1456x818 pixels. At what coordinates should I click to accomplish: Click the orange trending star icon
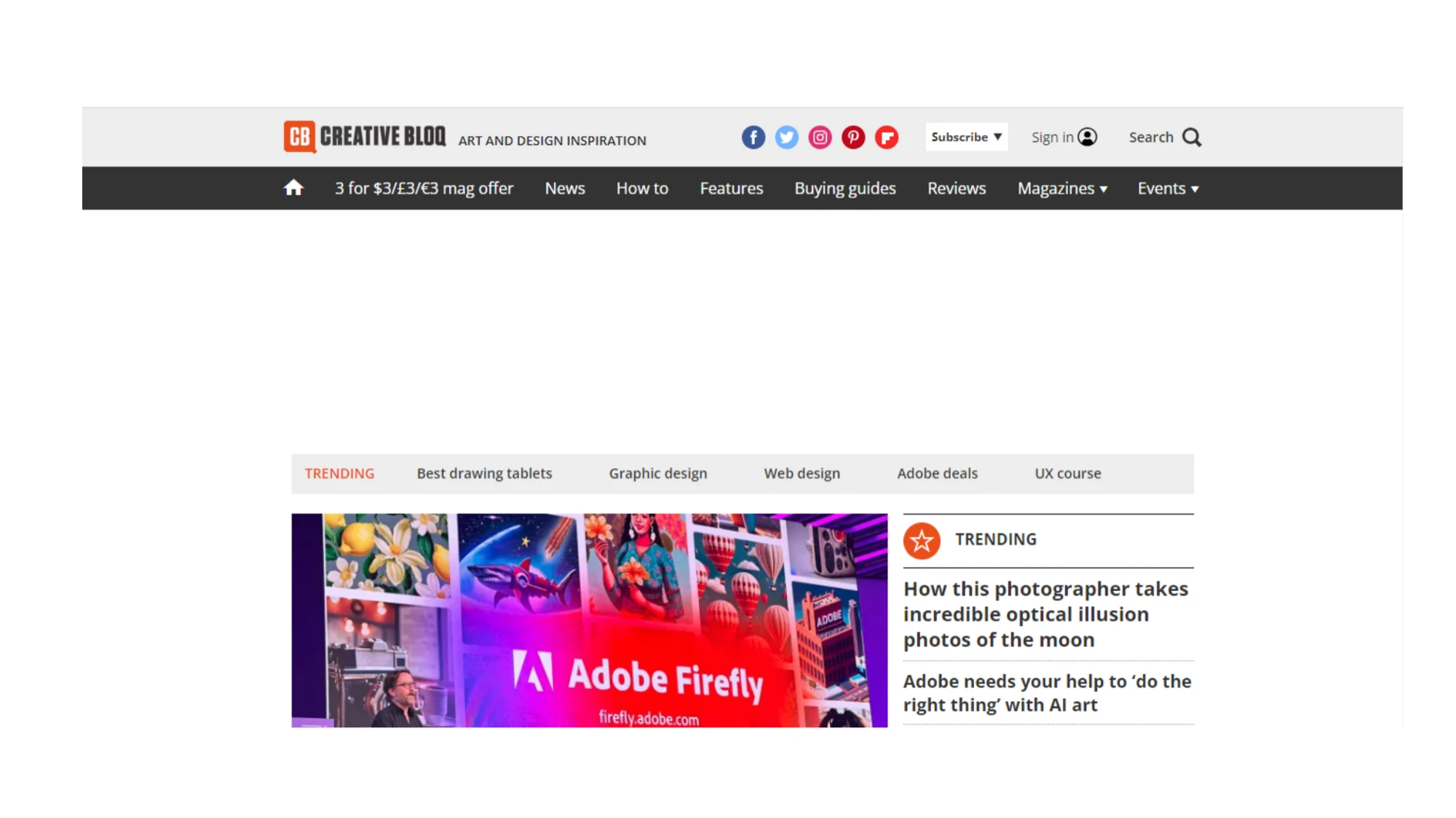click(x=922, y=541)
